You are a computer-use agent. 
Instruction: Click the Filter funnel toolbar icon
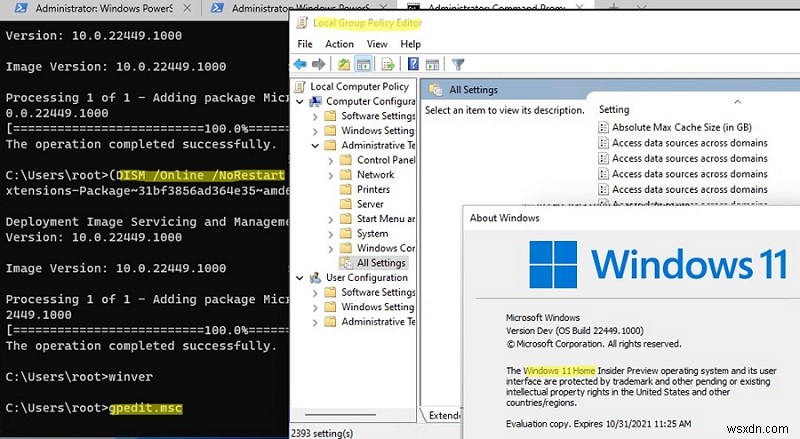(x=458, y=64)
